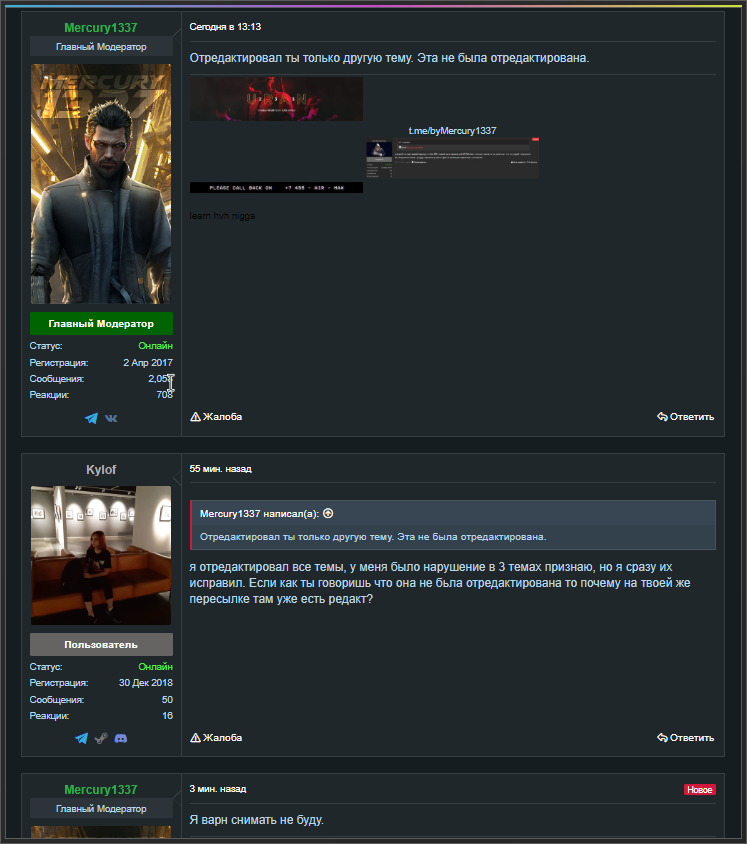The height and width of the screenshot is (844, 747).
Task: Open Telegram icon in Mercury1337's first post profile
Action: tap(92, 418)
